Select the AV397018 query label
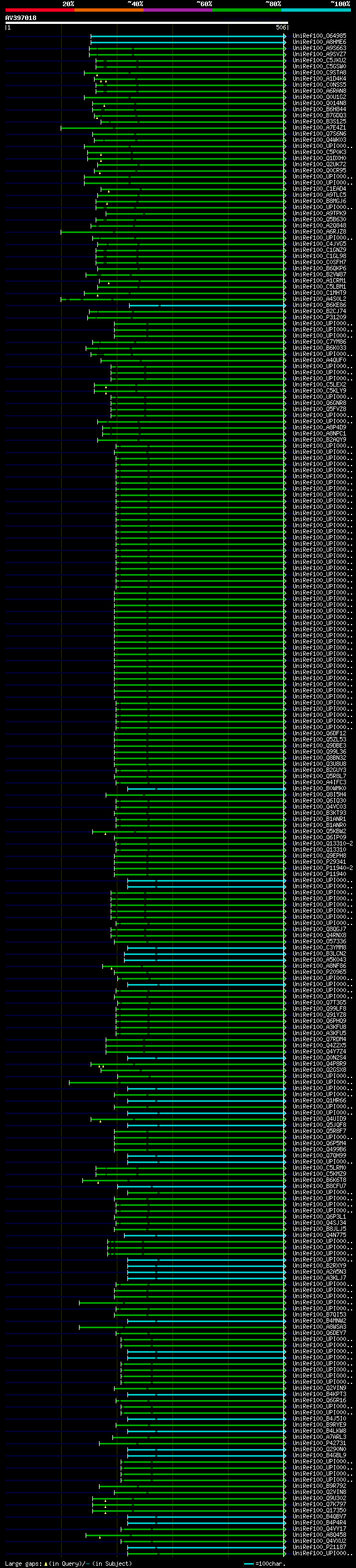 pos(21,18)
